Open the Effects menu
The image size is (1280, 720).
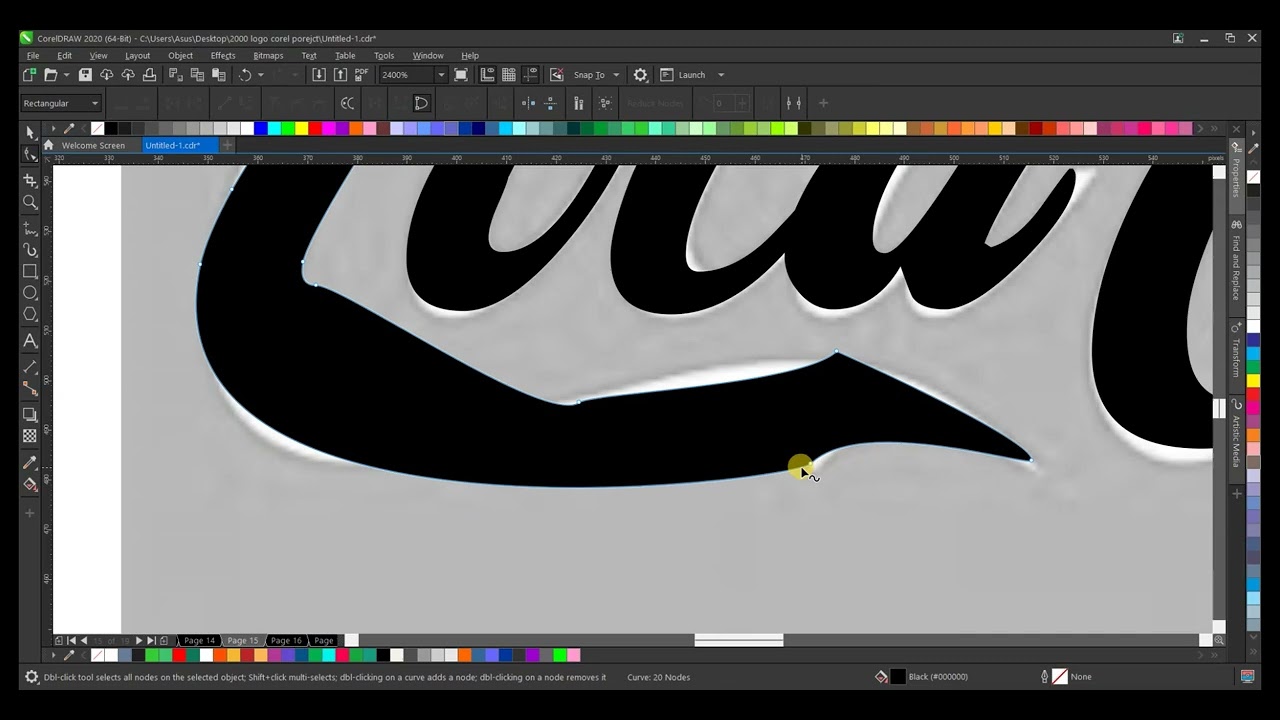[x=223, y=56]
